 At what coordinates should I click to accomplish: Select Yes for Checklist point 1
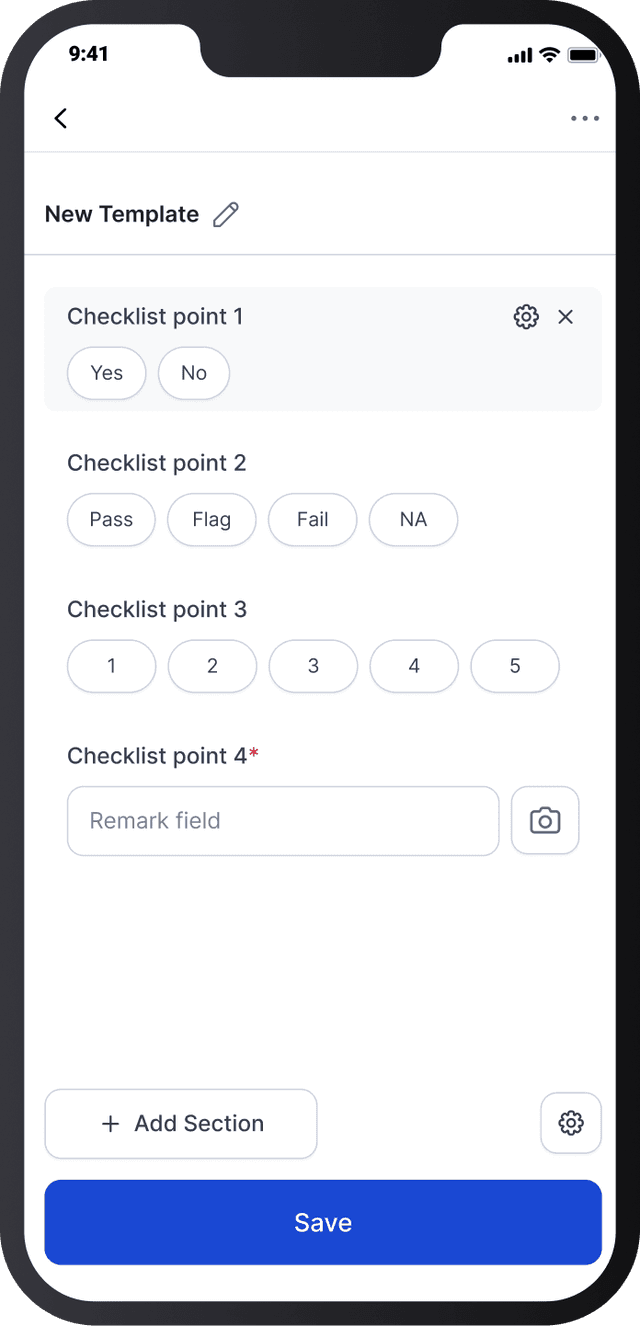106,373
